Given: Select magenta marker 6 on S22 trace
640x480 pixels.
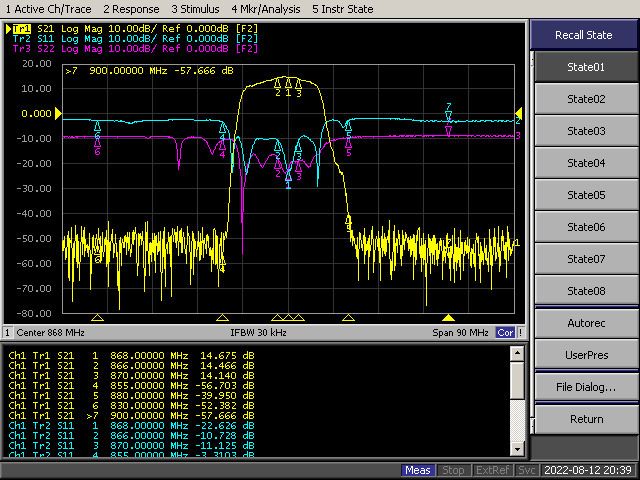Looking at the screenshot, I should click(x=97, y=147).
